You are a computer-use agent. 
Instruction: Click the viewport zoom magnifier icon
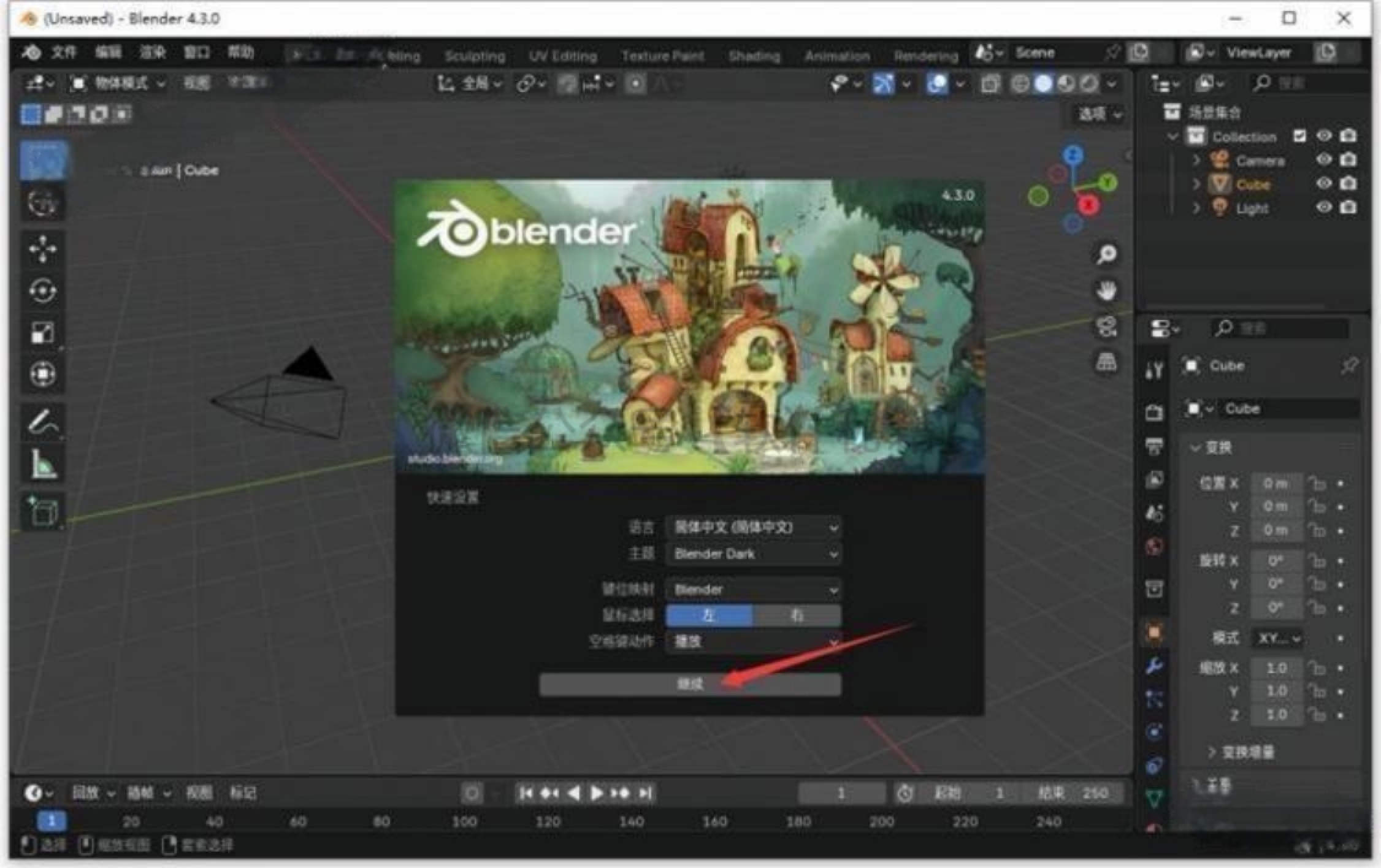[x=1106, y=254]
